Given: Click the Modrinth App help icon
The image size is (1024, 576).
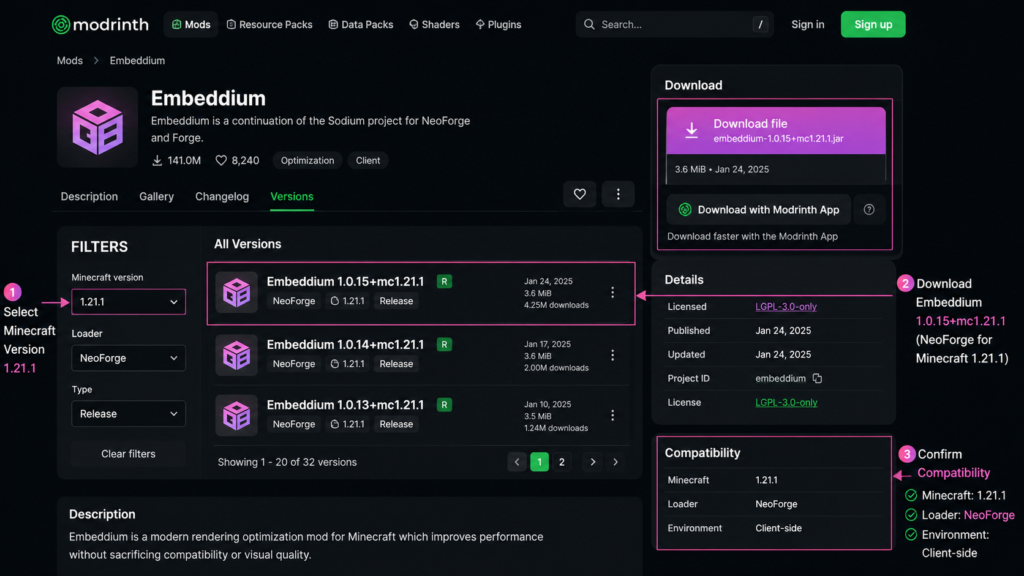Looking at the screenshot, I should pyautogui.click(x=869, y=210).
